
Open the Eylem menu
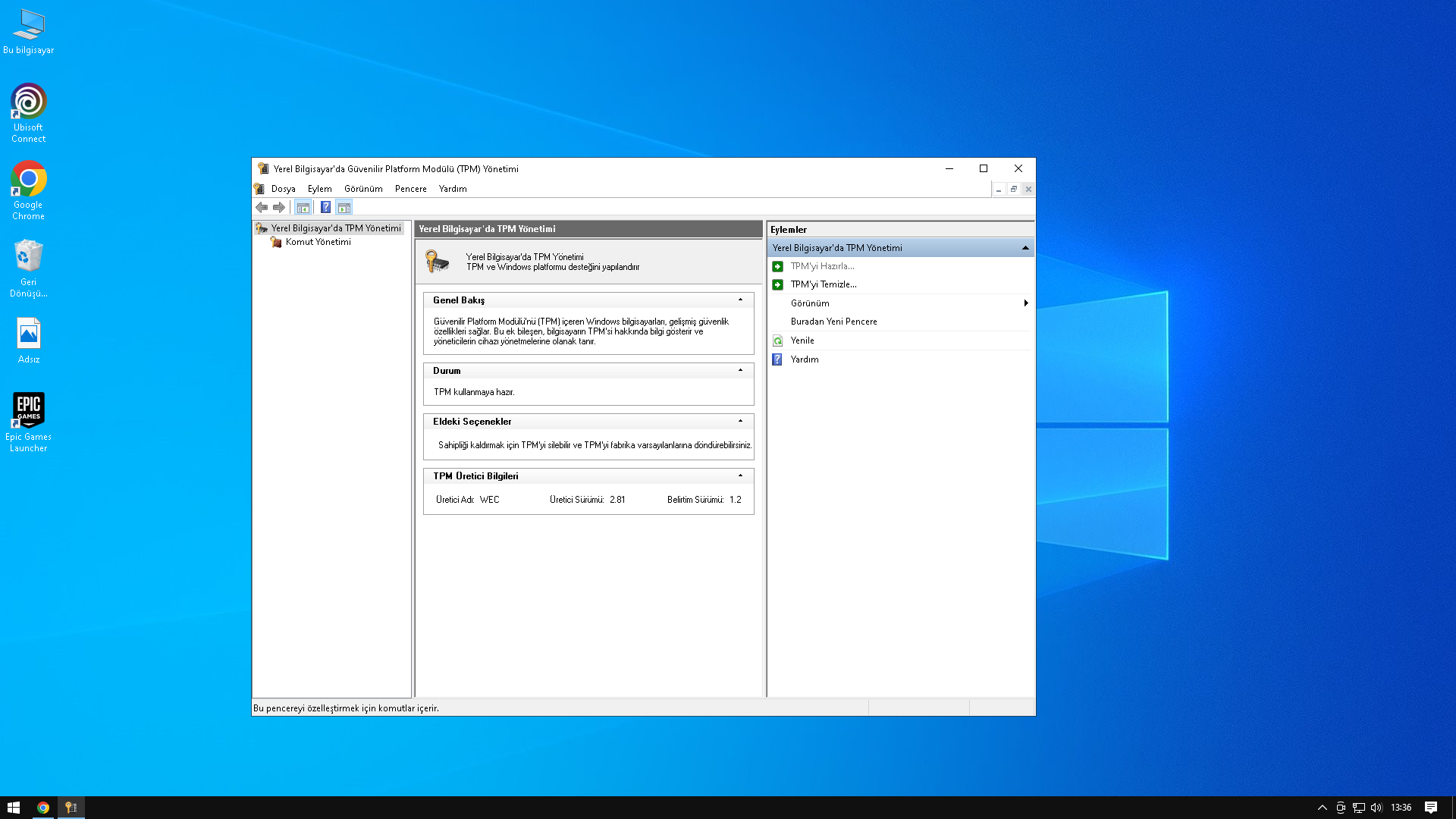[319, 189]
